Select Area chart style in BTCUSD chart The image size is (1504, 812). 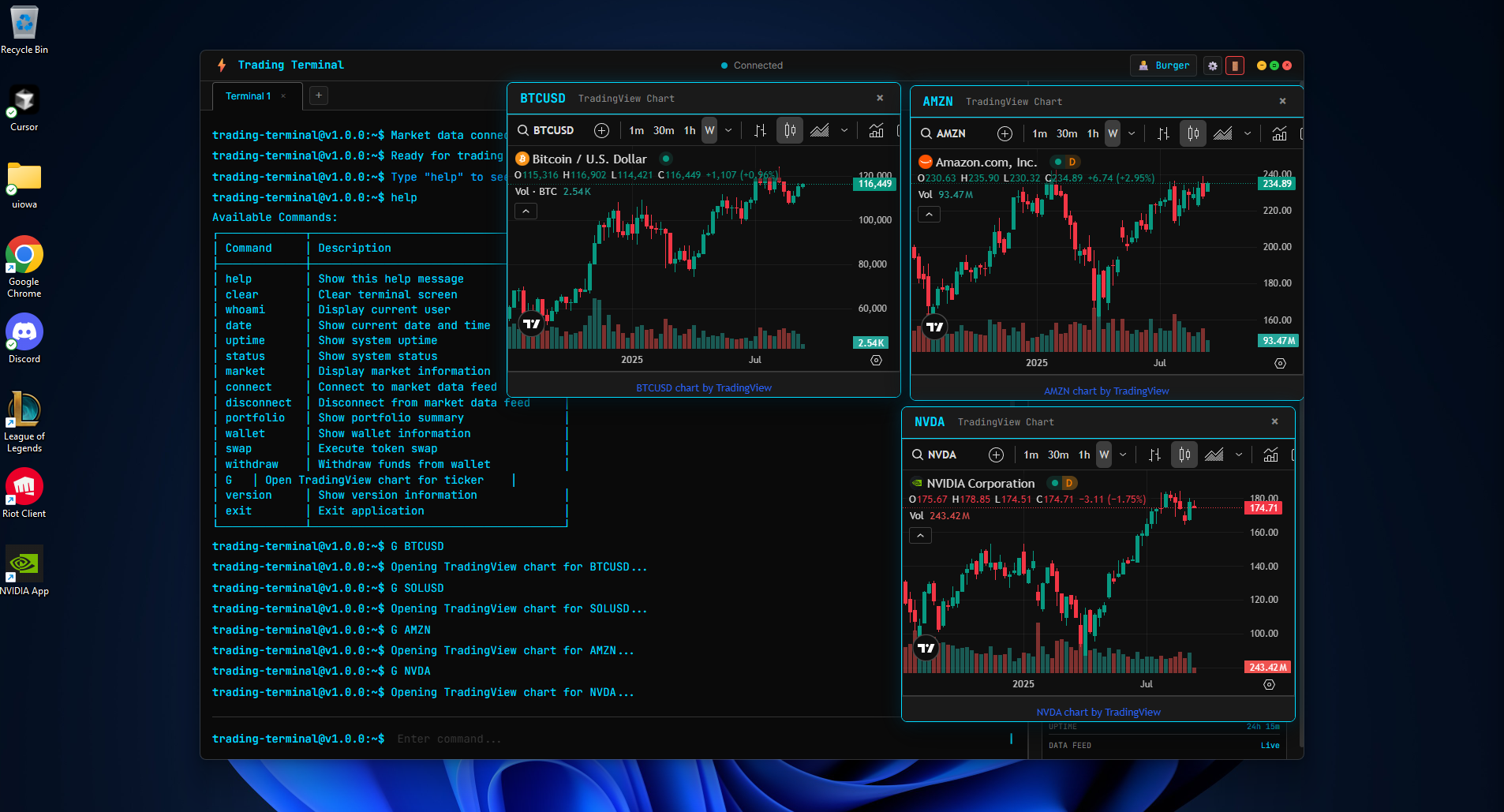coord(820,131)
